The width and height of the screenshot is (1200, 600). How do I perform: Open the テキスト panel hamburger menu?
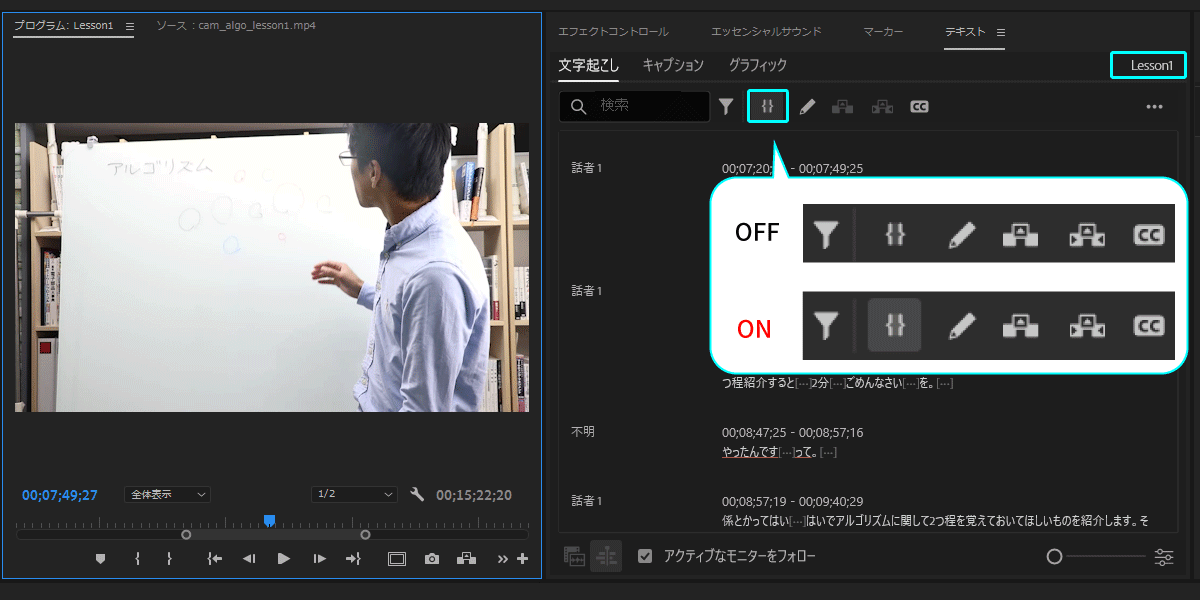tap(1001, 32)
